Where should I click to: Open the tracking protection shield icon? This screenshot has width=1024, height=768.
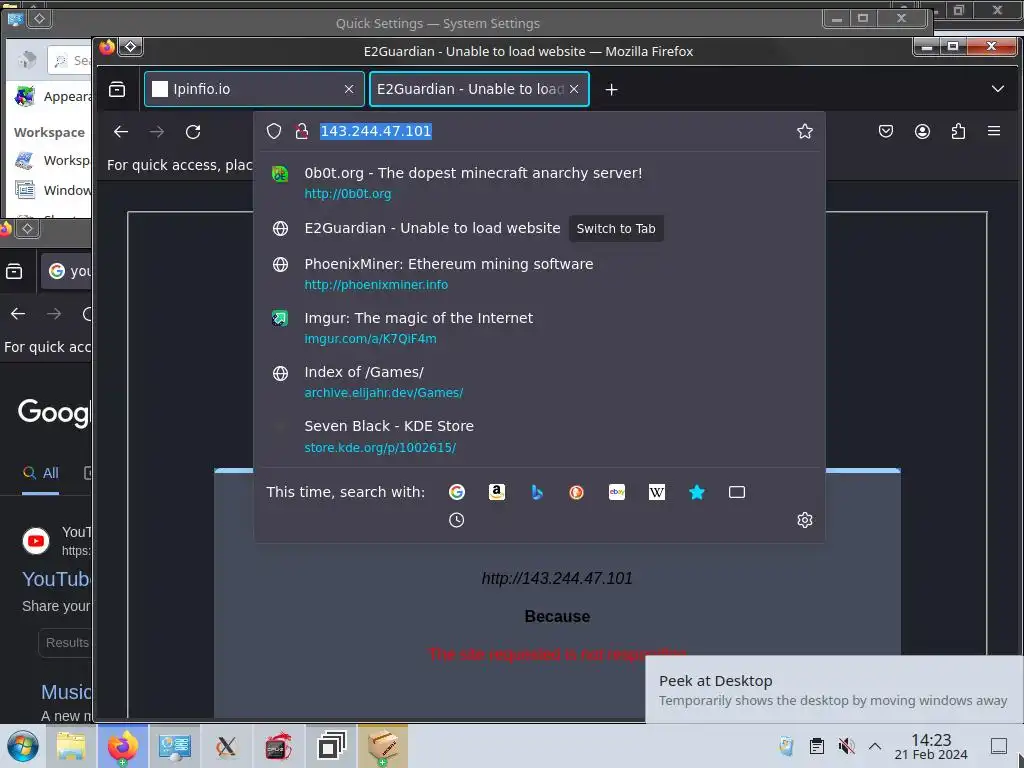coord(274,131)
